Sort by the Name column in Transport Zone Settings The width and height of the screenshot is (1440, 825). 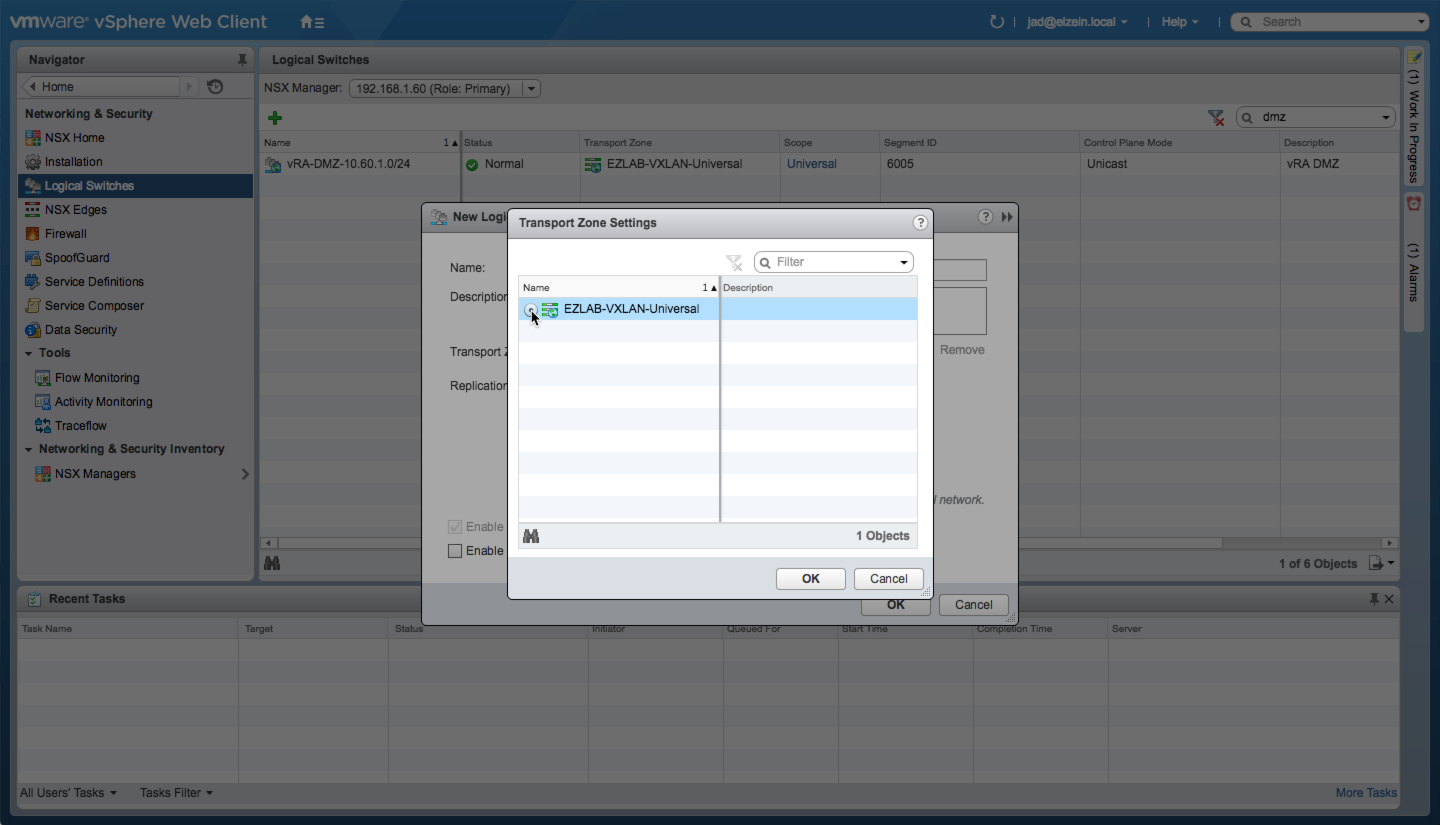tap(618, 287)
